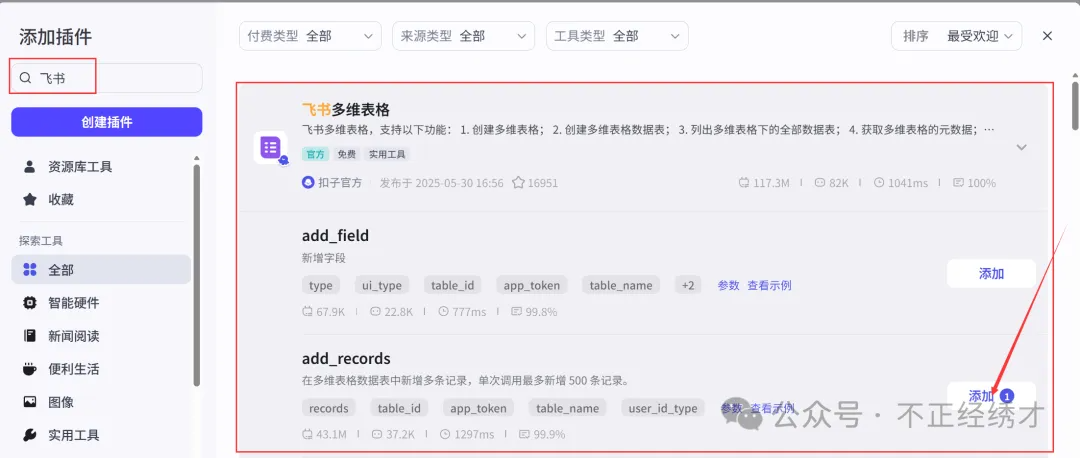Click the 扣子官方 publisher avatar icon
Screen dimensions: 1080x458
tap(308, 183)
